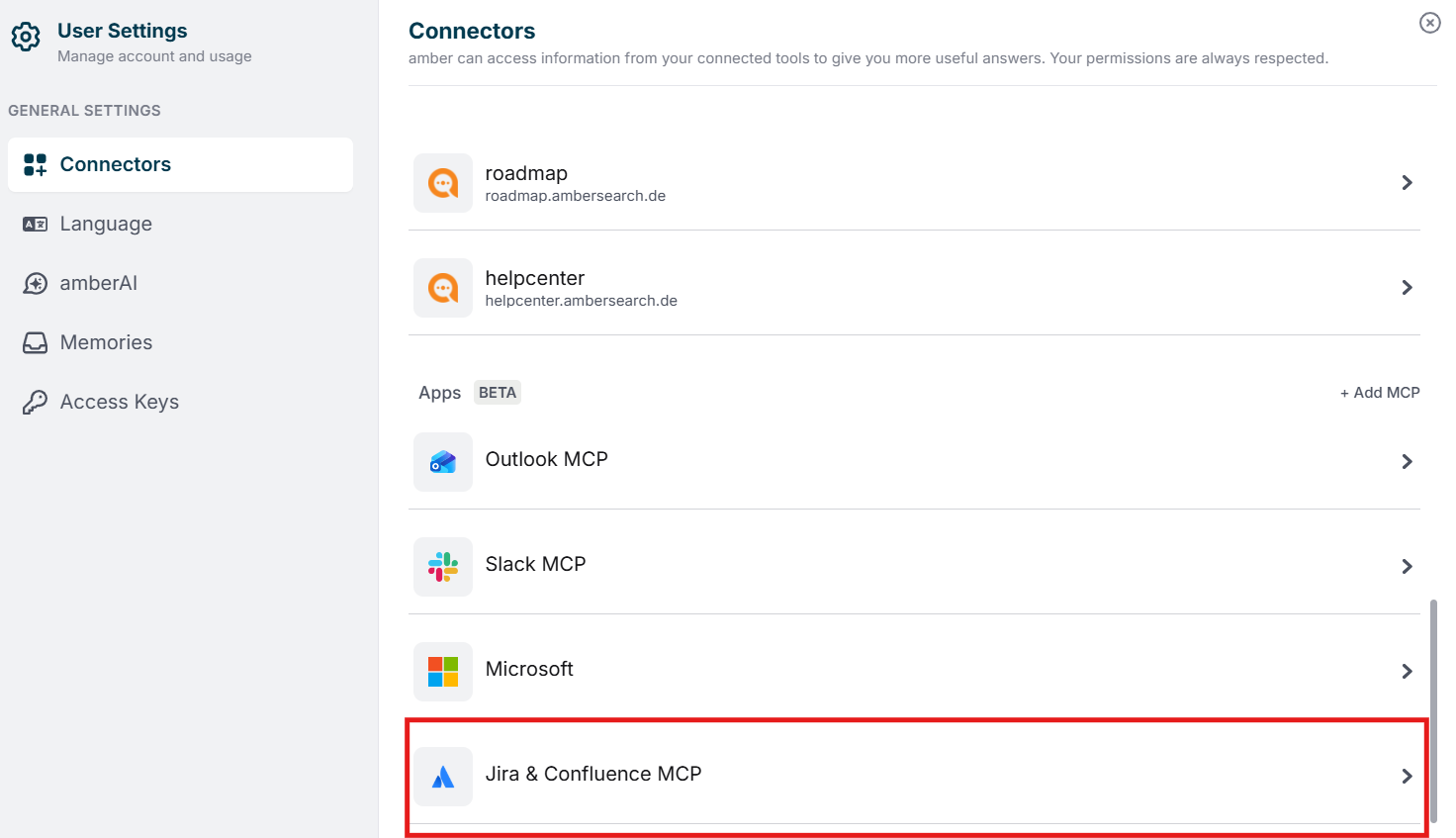Switch to Language settings
1456x838 pixels.
click(180, 224)
